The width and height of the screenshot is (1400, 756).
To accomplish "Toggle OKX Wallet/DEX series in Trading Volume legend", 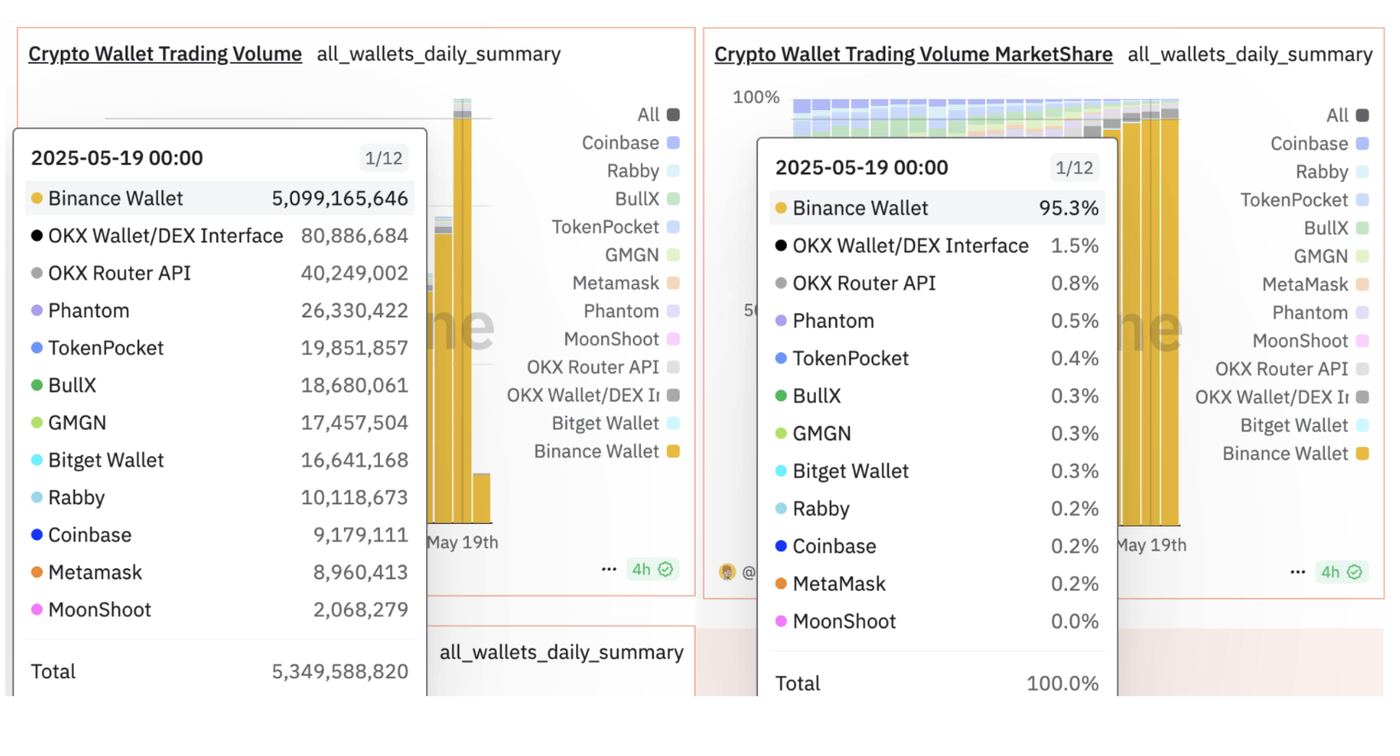I will (x=594, y=395).
